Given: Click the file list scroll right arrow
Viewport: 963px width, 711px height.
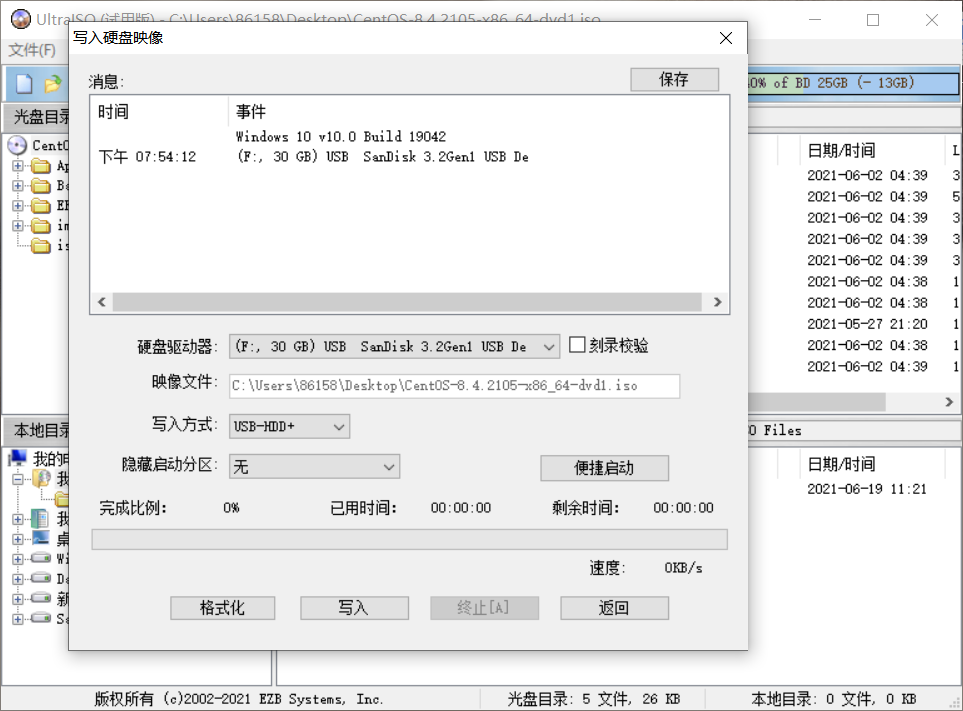Looking at the screenshot, I should (x=949, y=402).
